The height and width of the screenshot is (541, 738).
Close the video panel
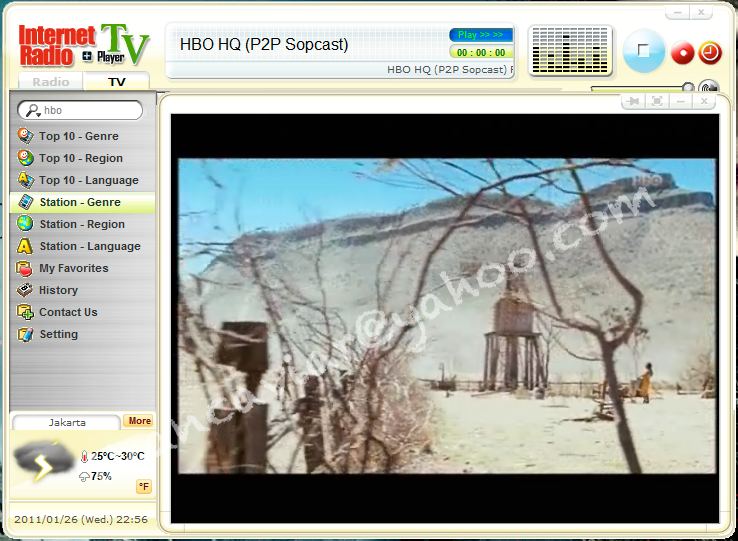tap(704, 101)
